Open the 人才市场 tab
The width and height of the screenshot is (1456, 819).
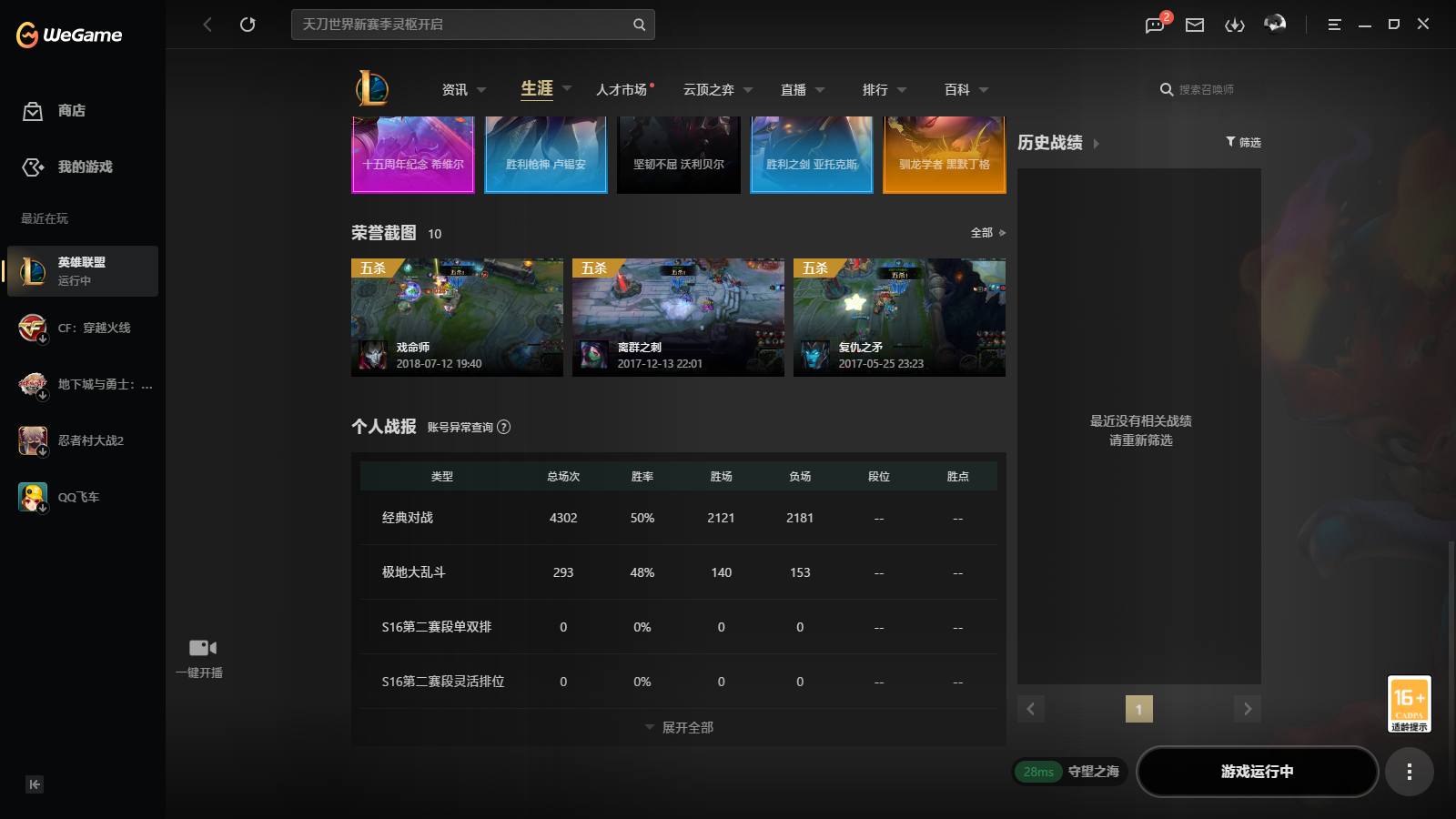(624, 89)
